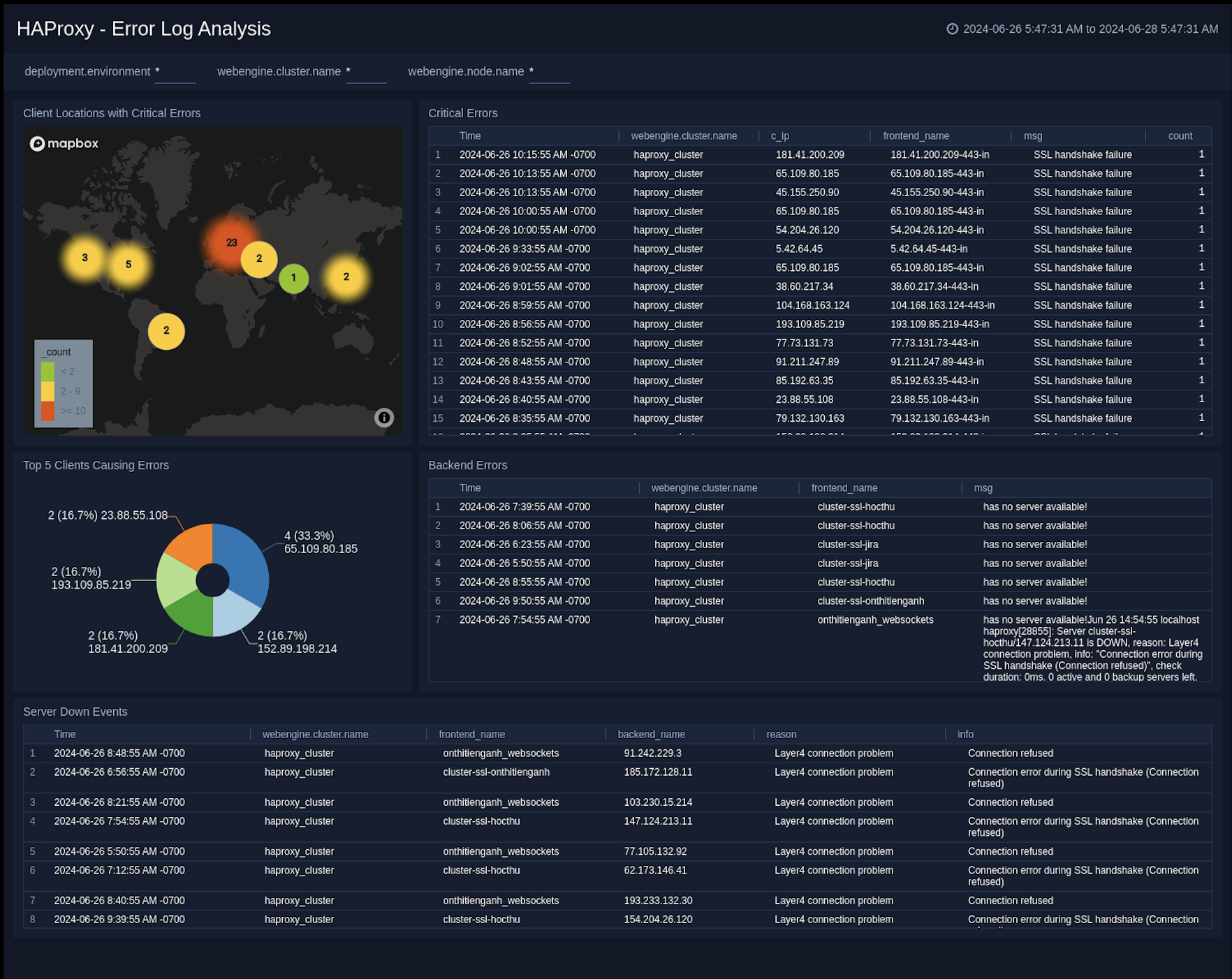Click the orange '>= 10' legend swatch
The height and width of the screenshot is (979, 1232).
click(47, 411)
